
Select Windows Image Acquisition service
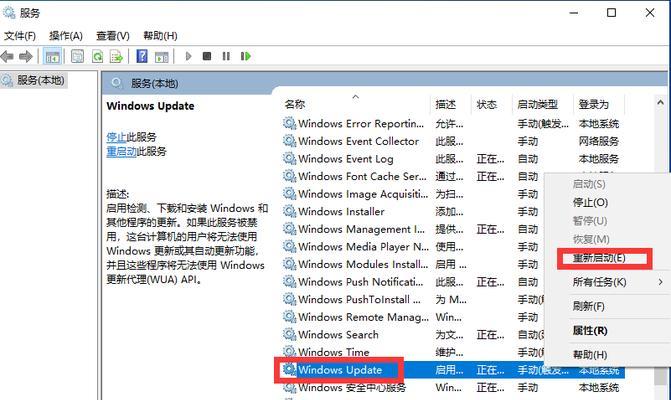point(413,194)
